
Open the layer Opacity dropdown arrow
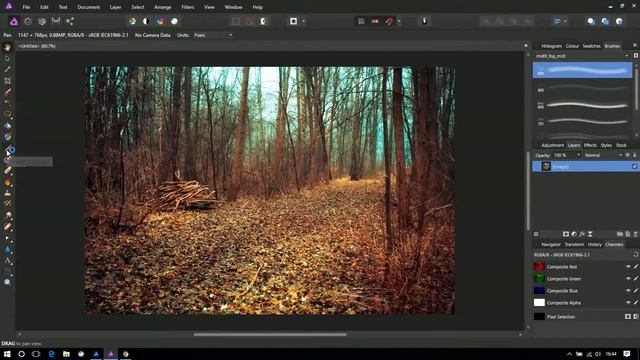point(578,155)
